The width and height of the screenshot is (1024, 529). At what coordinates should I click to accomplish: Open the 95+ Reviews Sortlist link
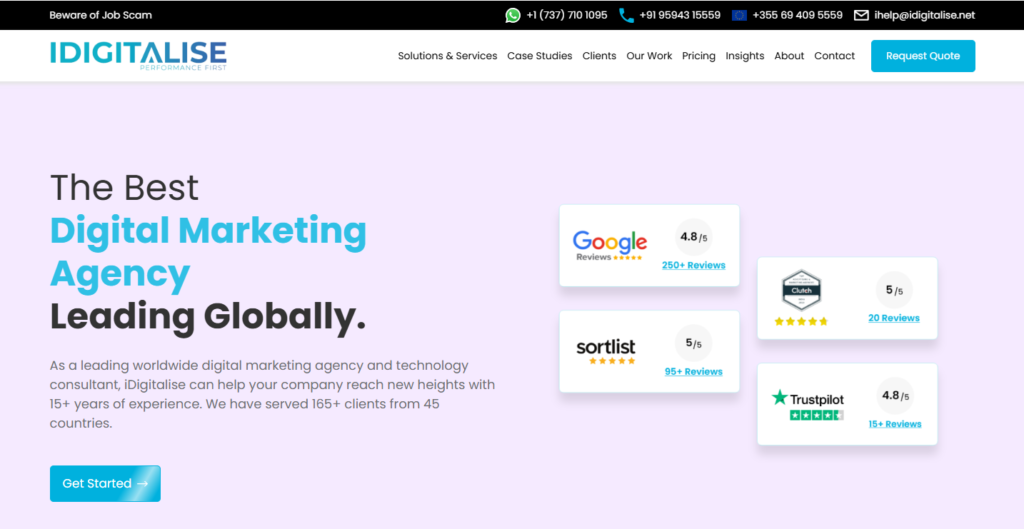tap(693, 371)
